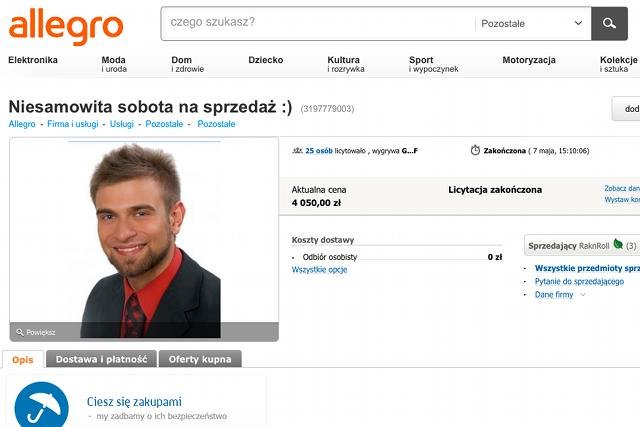
Task: Expand the Dane firmy chevron
Action: tap(583, 295)
